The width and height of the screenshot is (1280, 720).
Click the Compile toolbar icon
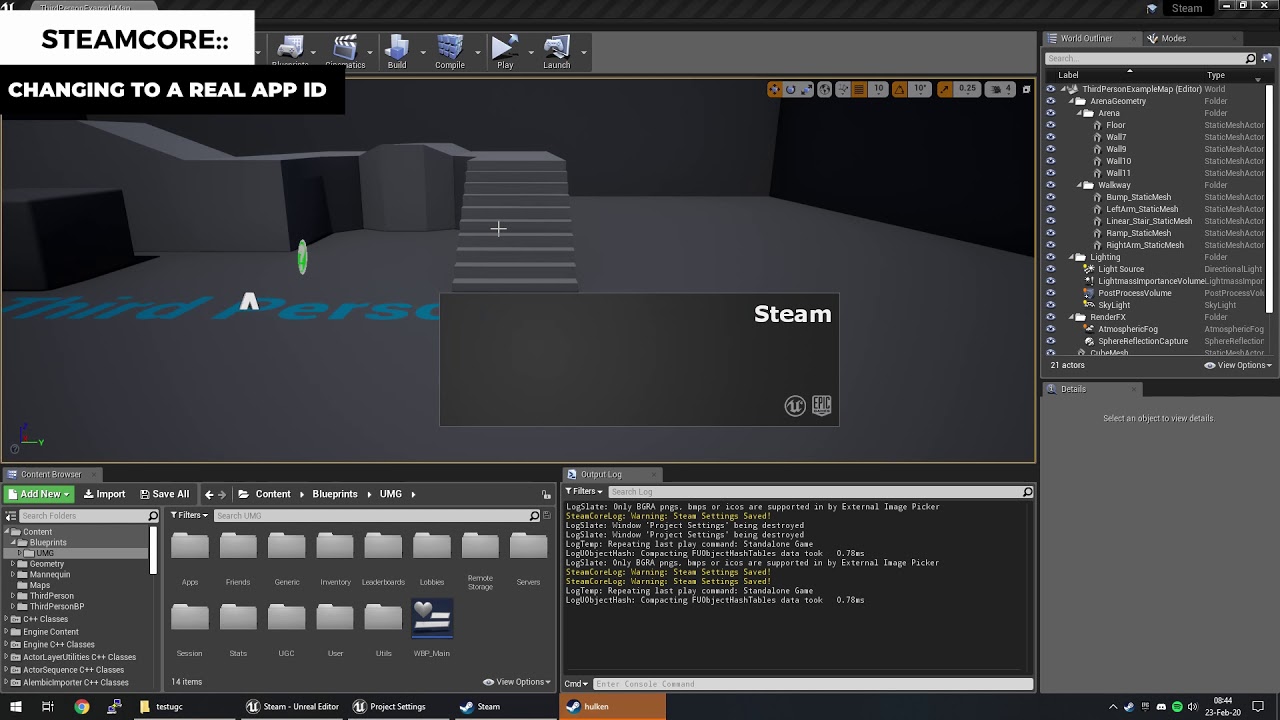[x=449, y=52]
